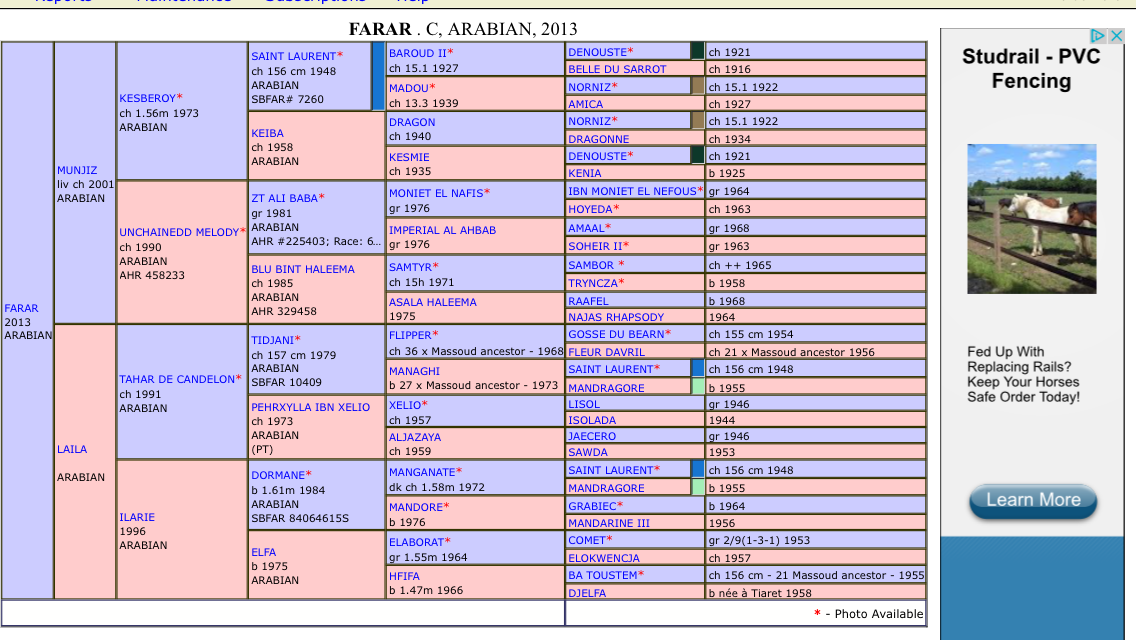Open the HOYEDA pedigree link
This screenshot has width=1136, height=640.
click(590, 209)
